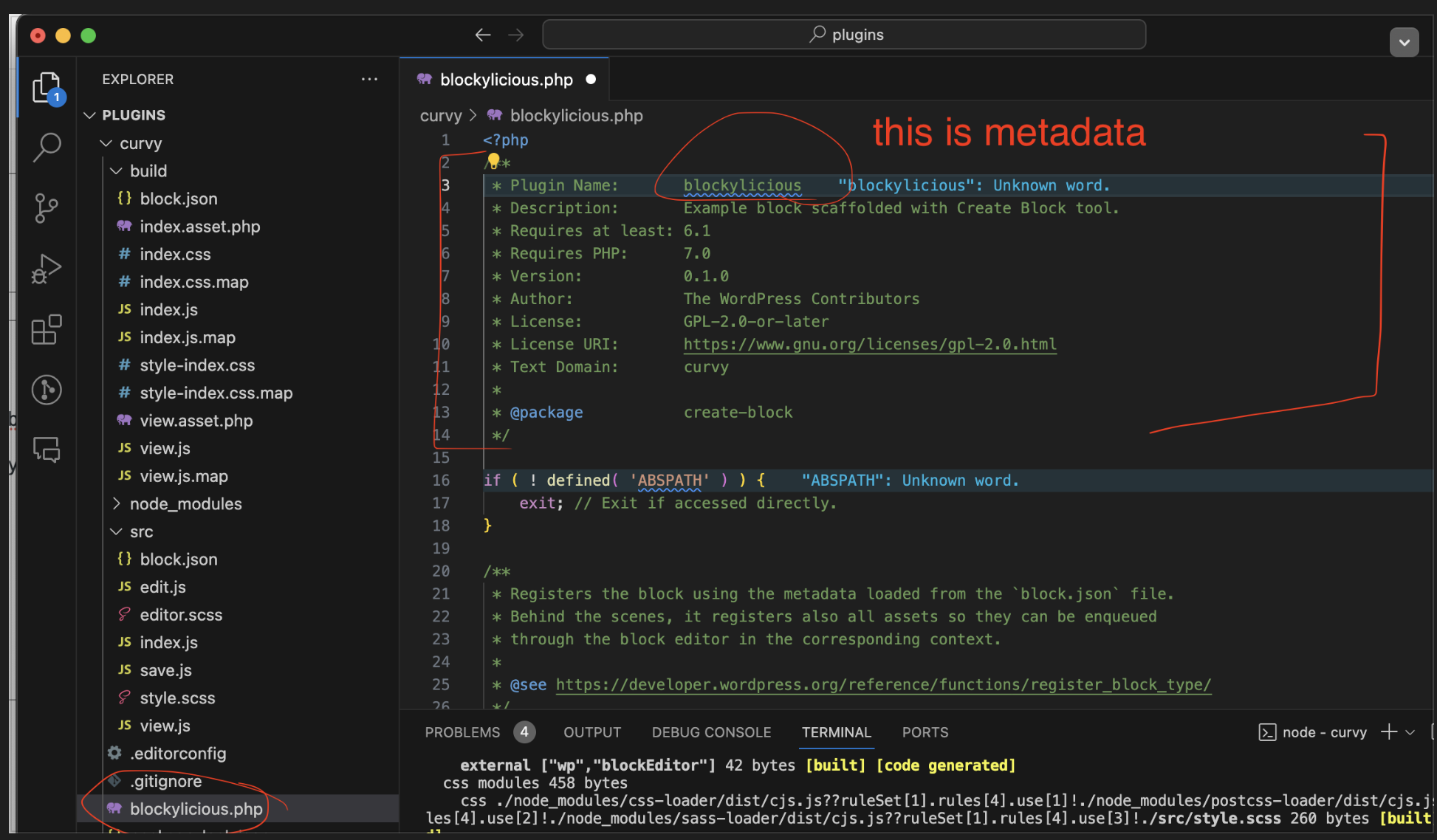Open the Extensions view
The width and height of the screenshot is (1437, 840).
47,329
